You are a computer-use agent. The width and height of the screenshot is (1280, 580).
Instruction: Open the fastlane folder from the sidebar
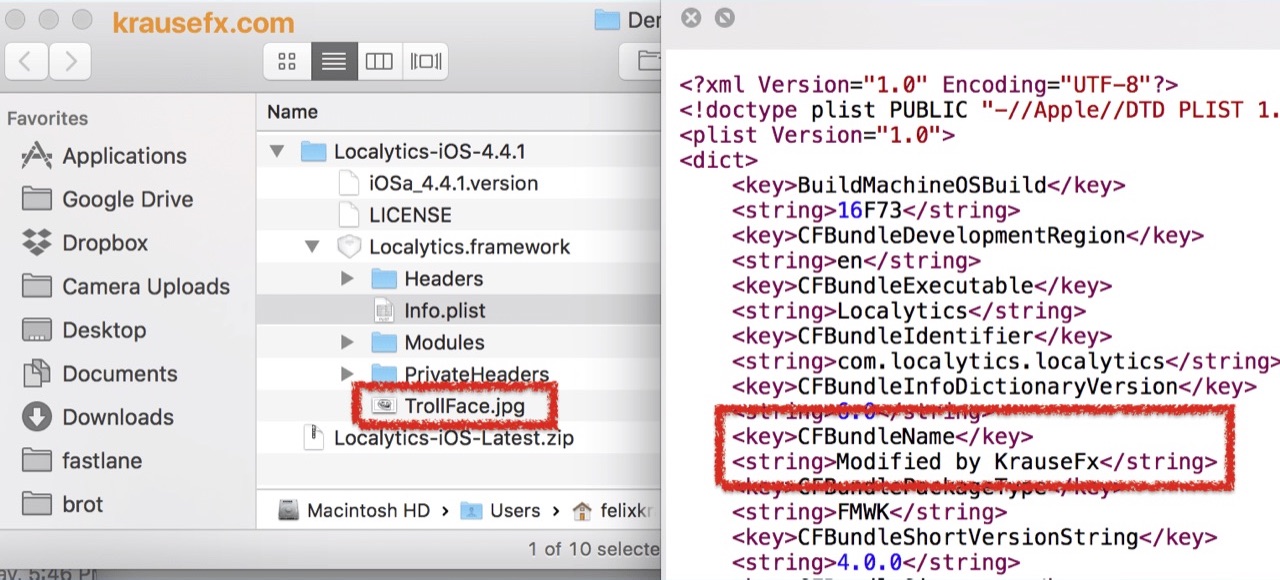click(103, 460)
